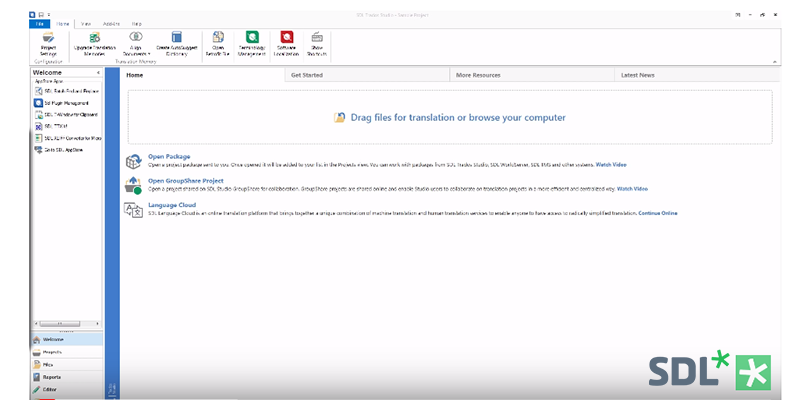Collapse the Welcome navigation pane
This screenshot has height=400, width=800.
pos(97,73)
